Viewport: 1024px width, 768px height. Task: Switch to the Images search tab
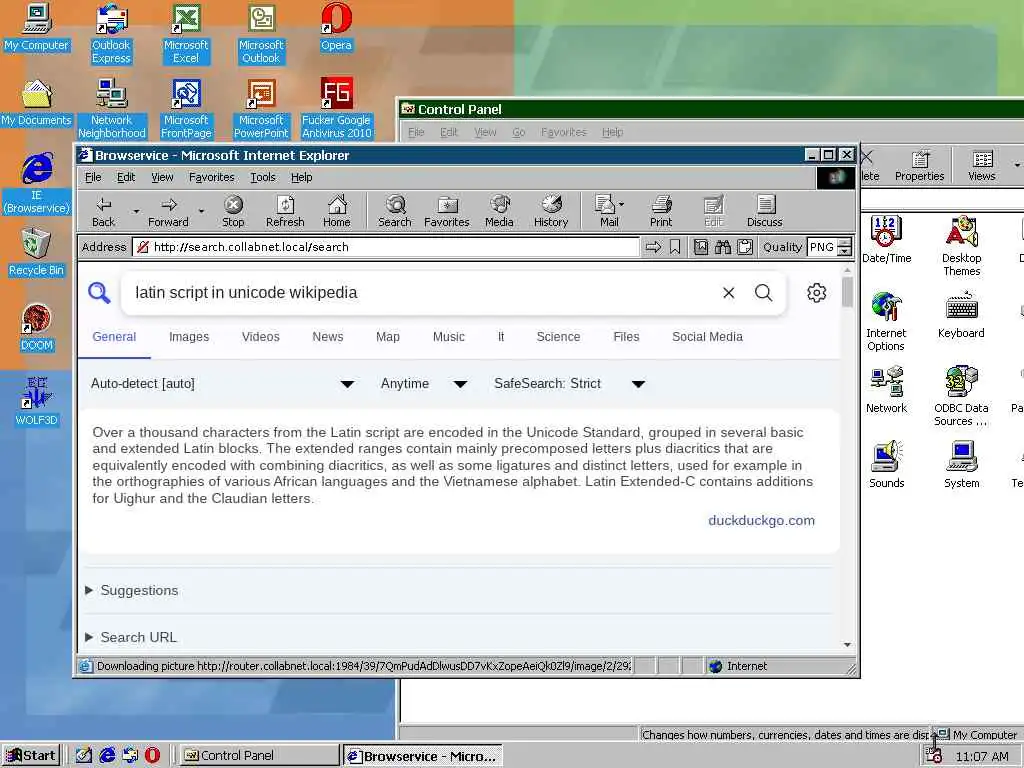[189, 337]
